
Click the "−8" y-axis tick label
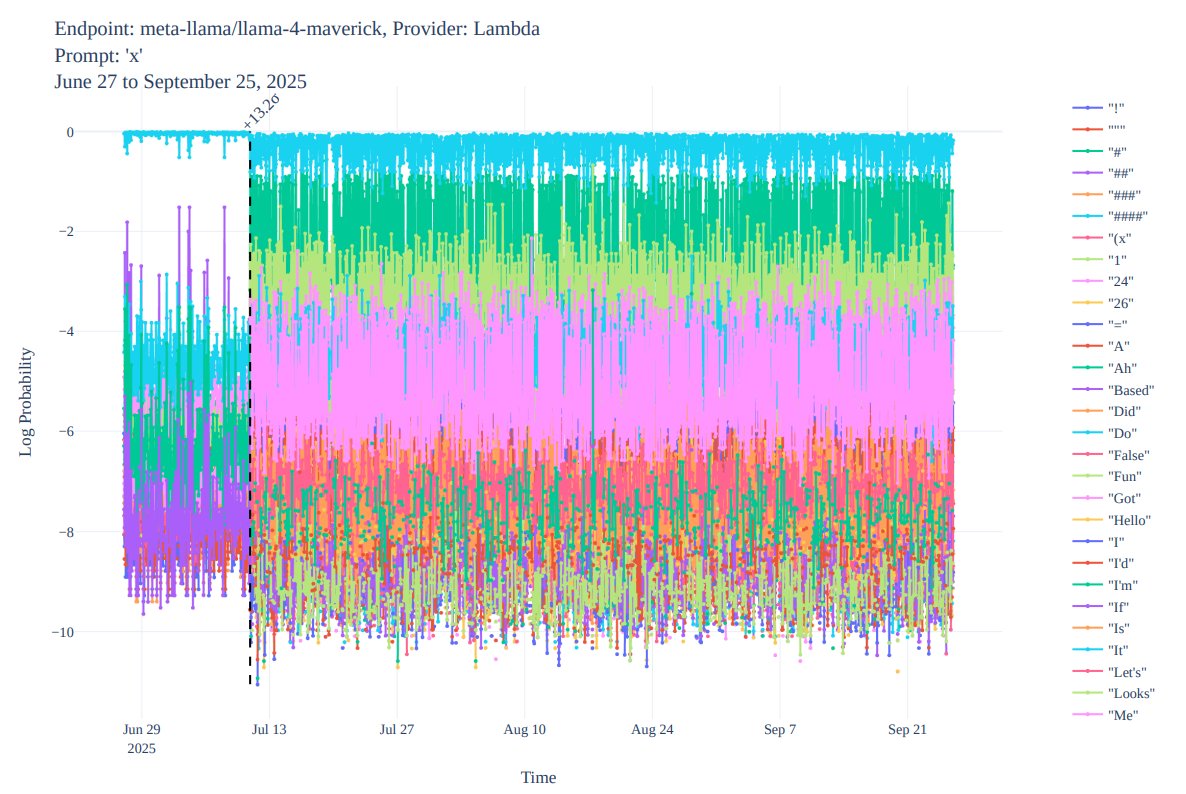pos(66,532)
